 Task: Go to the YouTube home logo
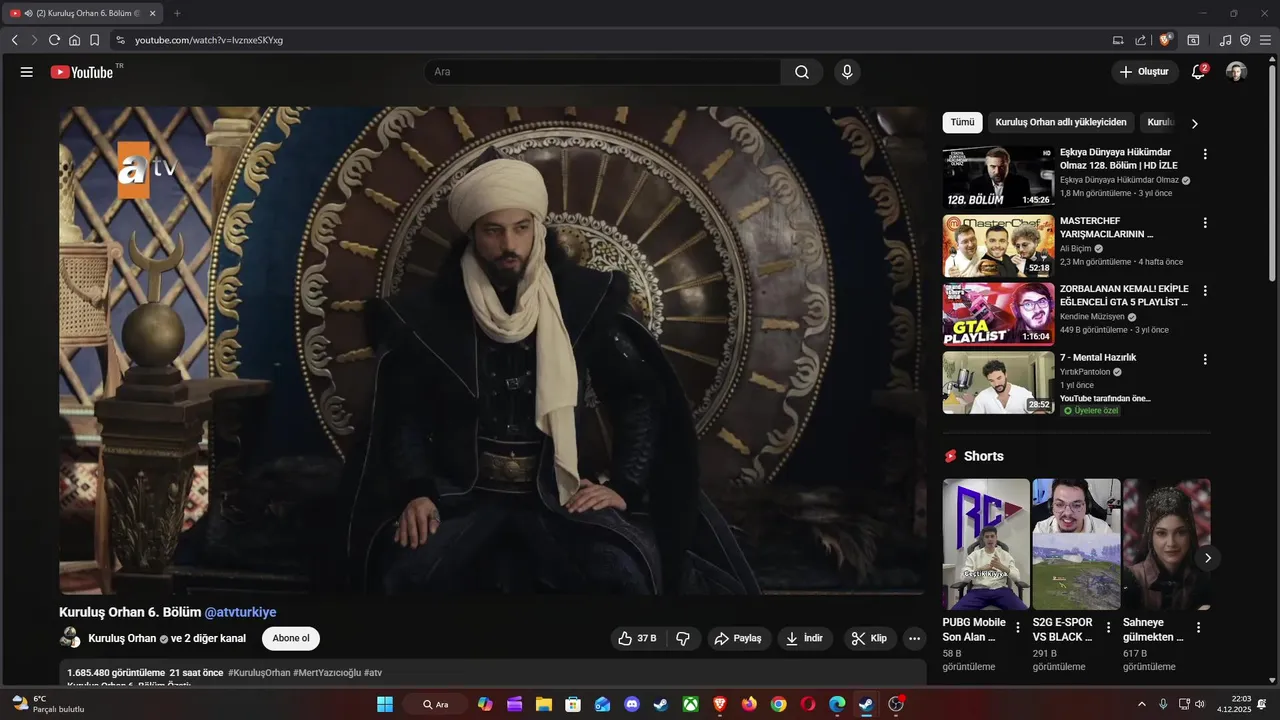click(82, 72)
